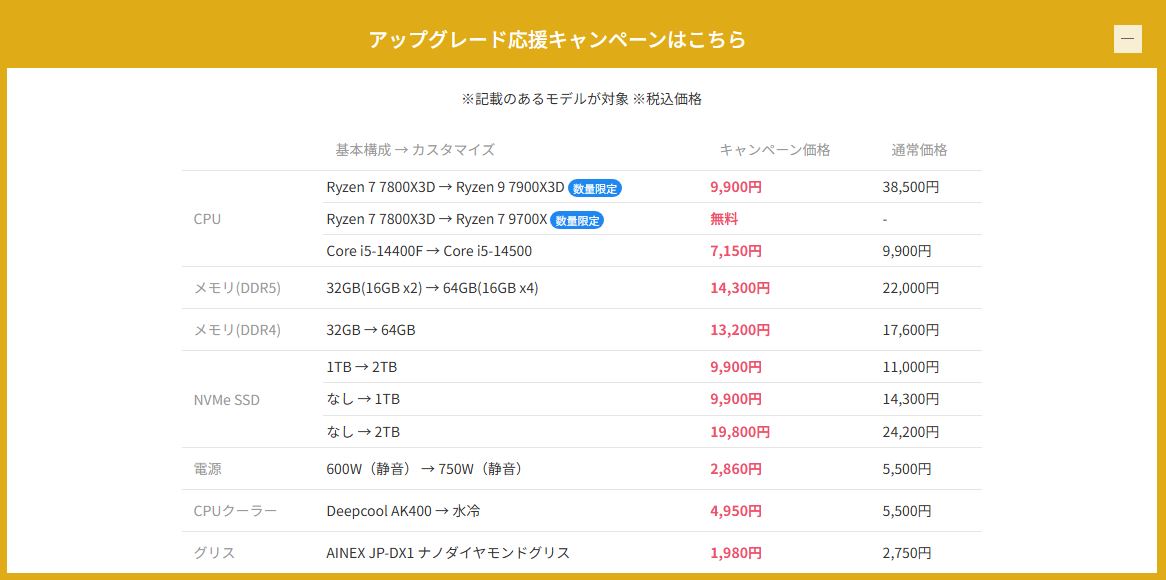
Task: Click the 数量限定 badge beside Ryzen 7 9700X
Action: click(x=578, y=219)
